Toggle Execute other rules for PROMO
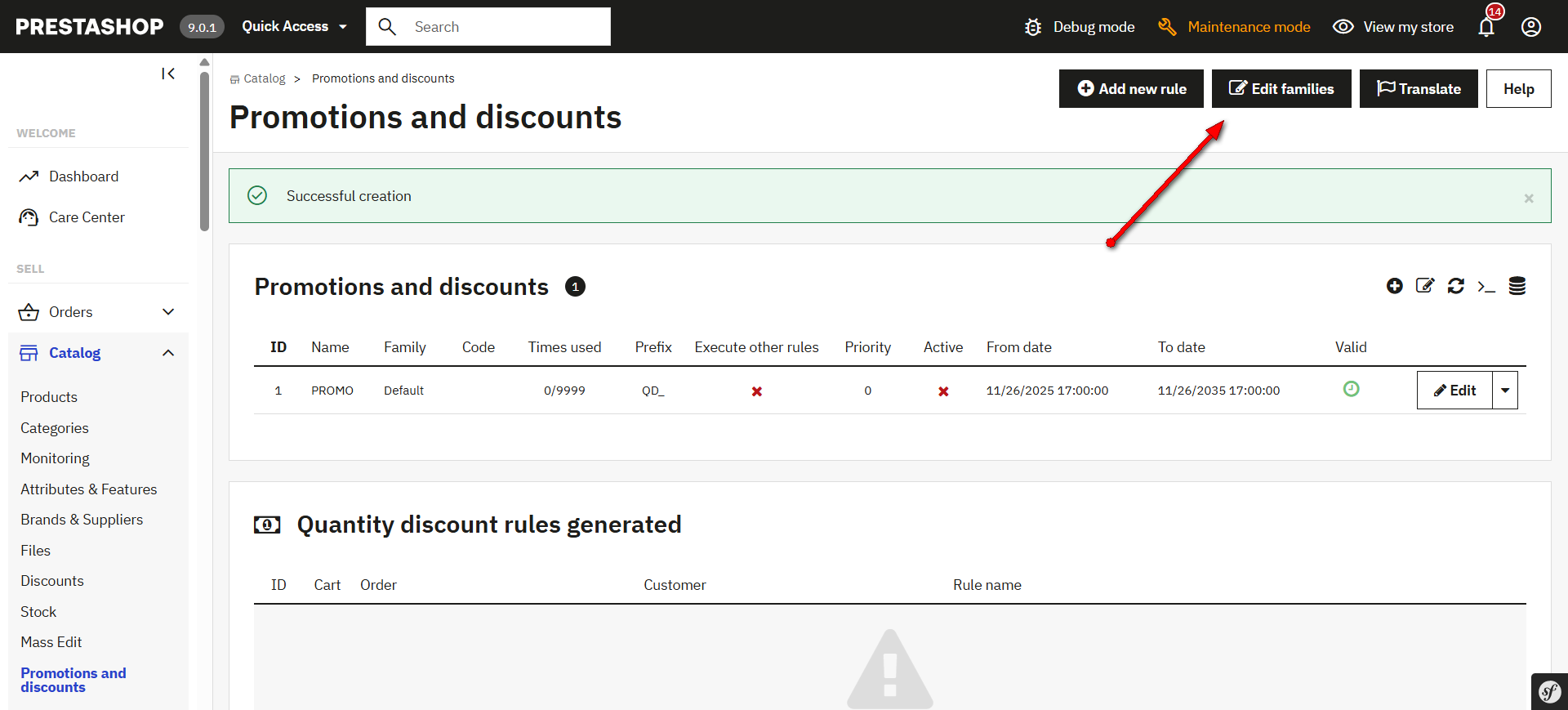The image size is (1568, 710). [757, 391]
